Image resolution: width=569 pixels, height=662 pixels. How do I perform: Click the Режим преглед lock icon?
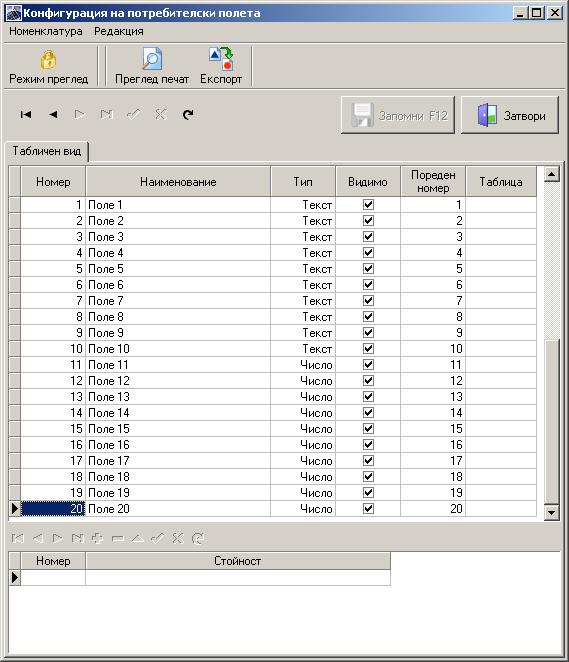49,60
